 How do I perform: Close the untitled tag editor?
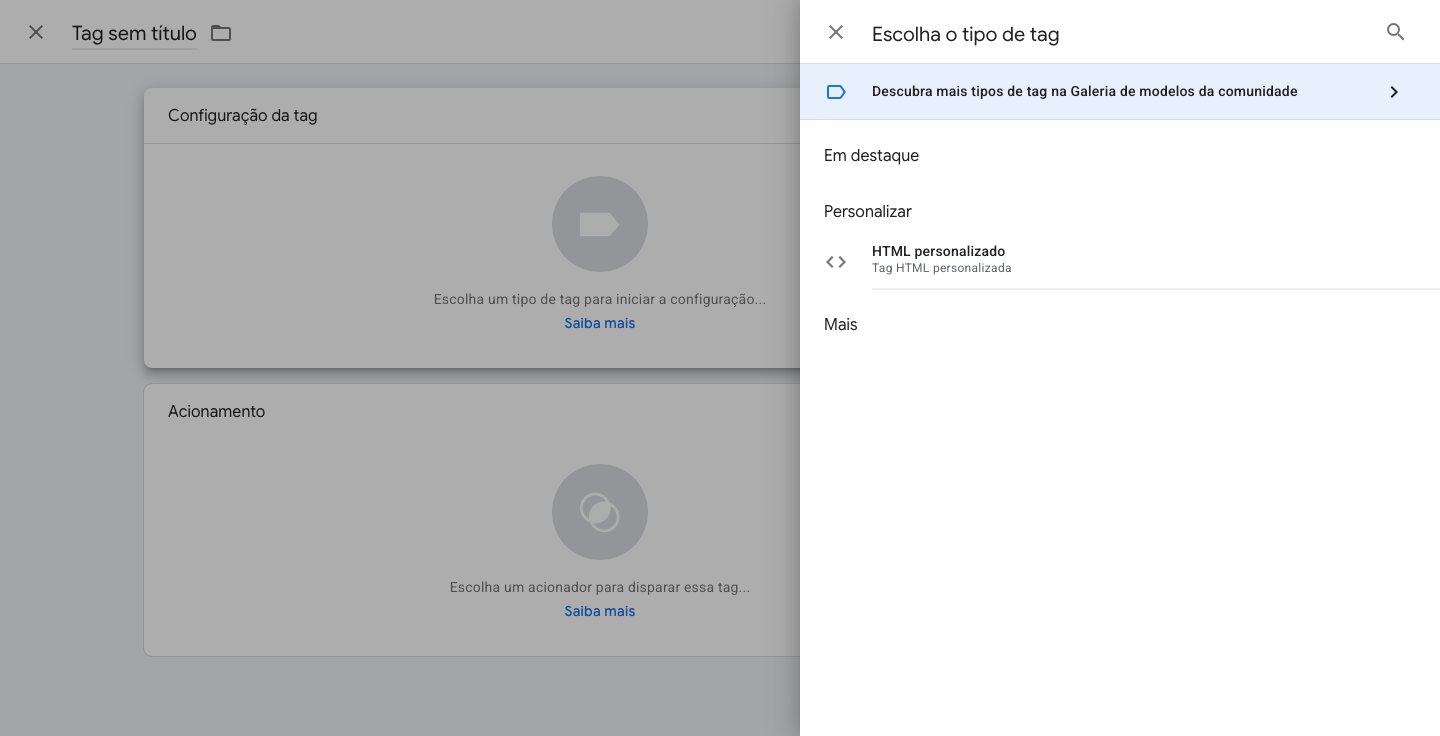(36, 32)
